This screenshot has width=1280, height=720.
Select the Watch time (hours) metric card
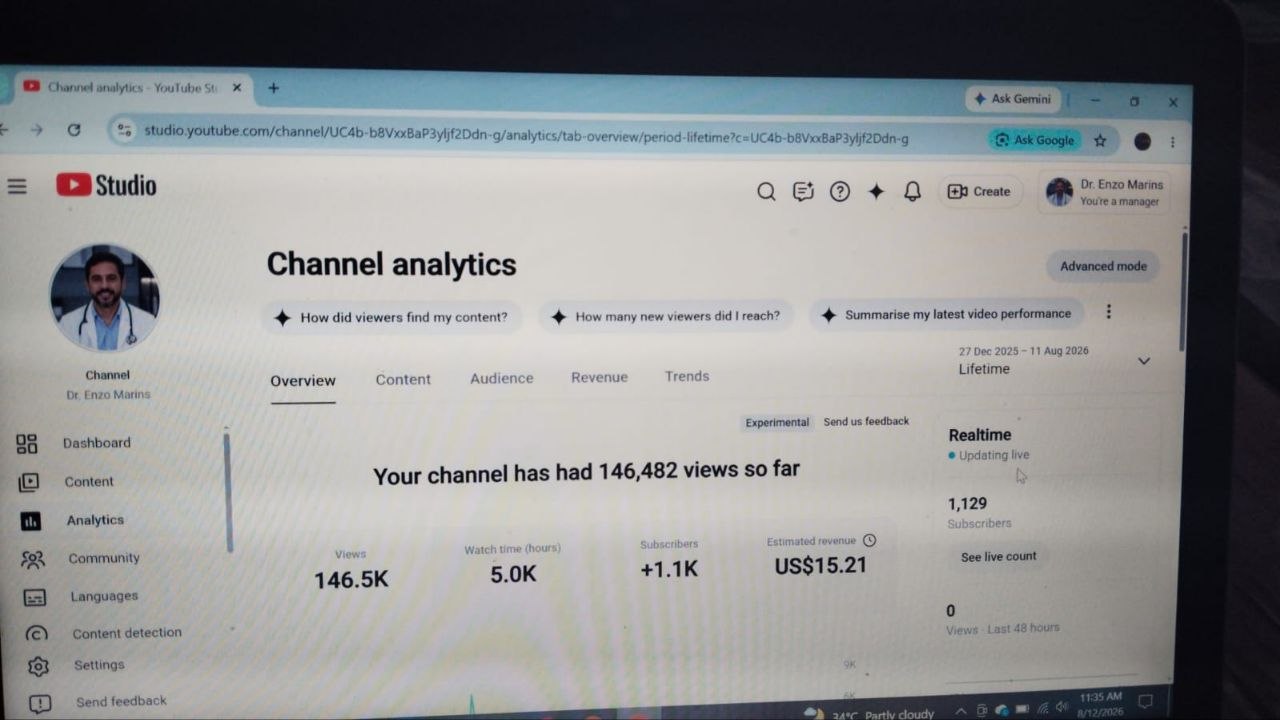[513, 564]
